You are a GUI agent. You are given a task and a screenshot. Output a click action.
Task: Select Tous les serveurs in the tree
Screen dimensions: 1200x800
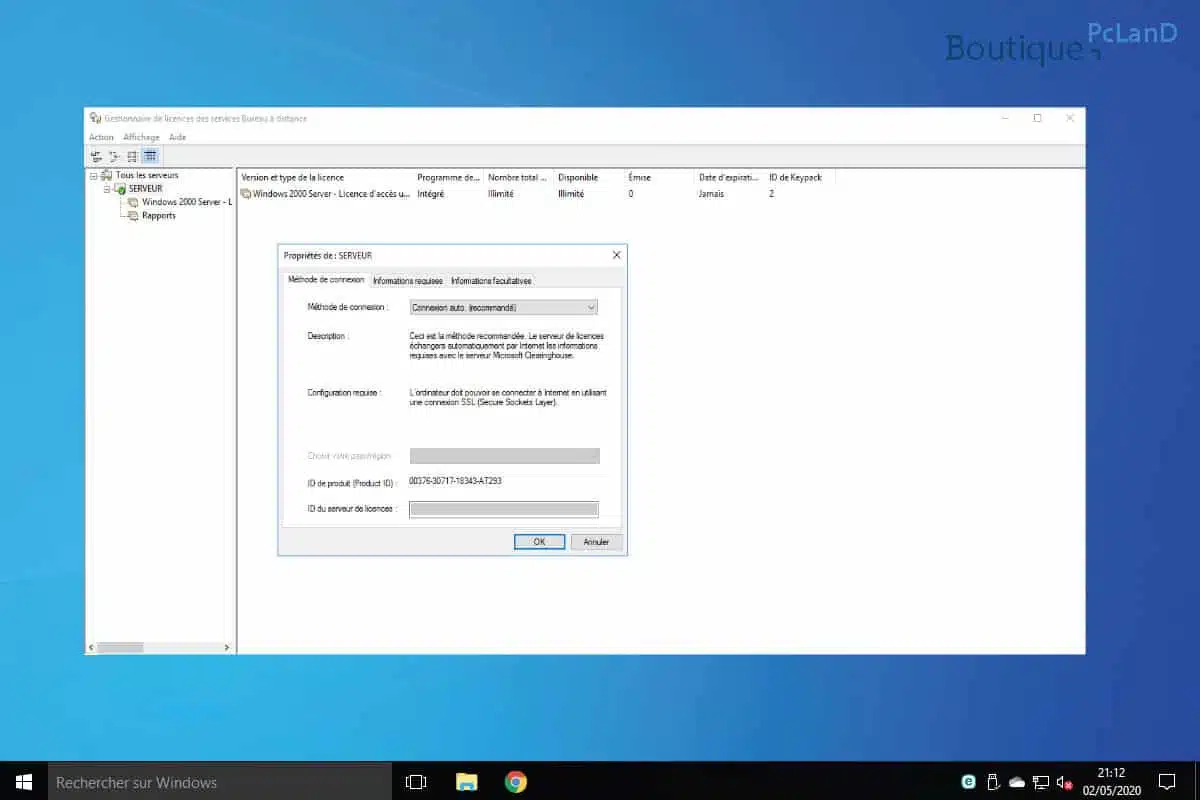(x=147, y=175)
